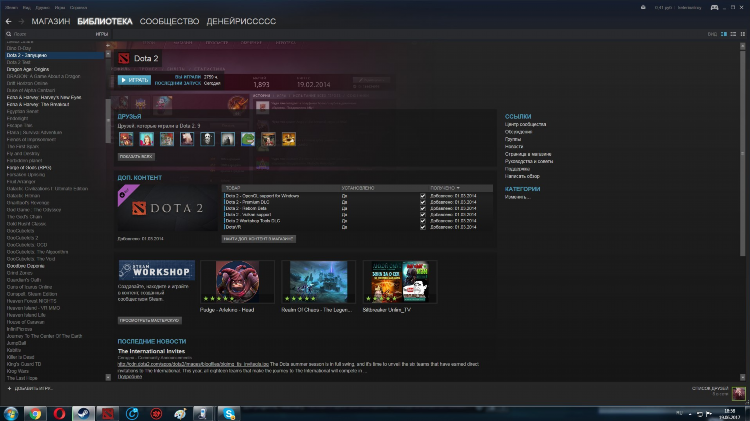The height and width of the screenshot is (421, 750).
Task: Select Dragon Age: Origins in game list
Action: coord(28,69)
